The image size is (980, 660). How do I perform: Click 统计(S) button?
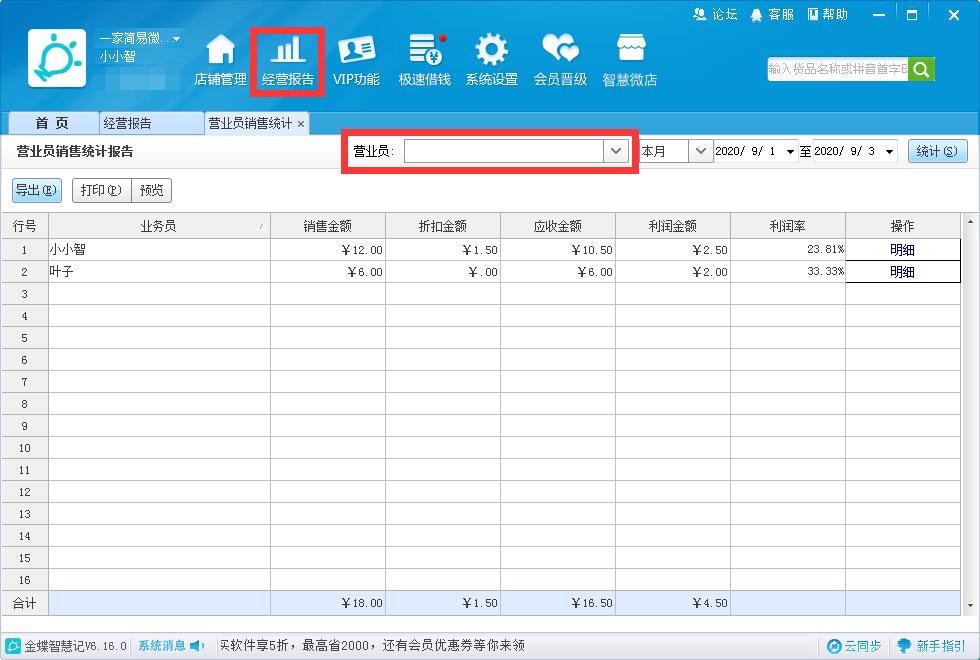[937, 151]
